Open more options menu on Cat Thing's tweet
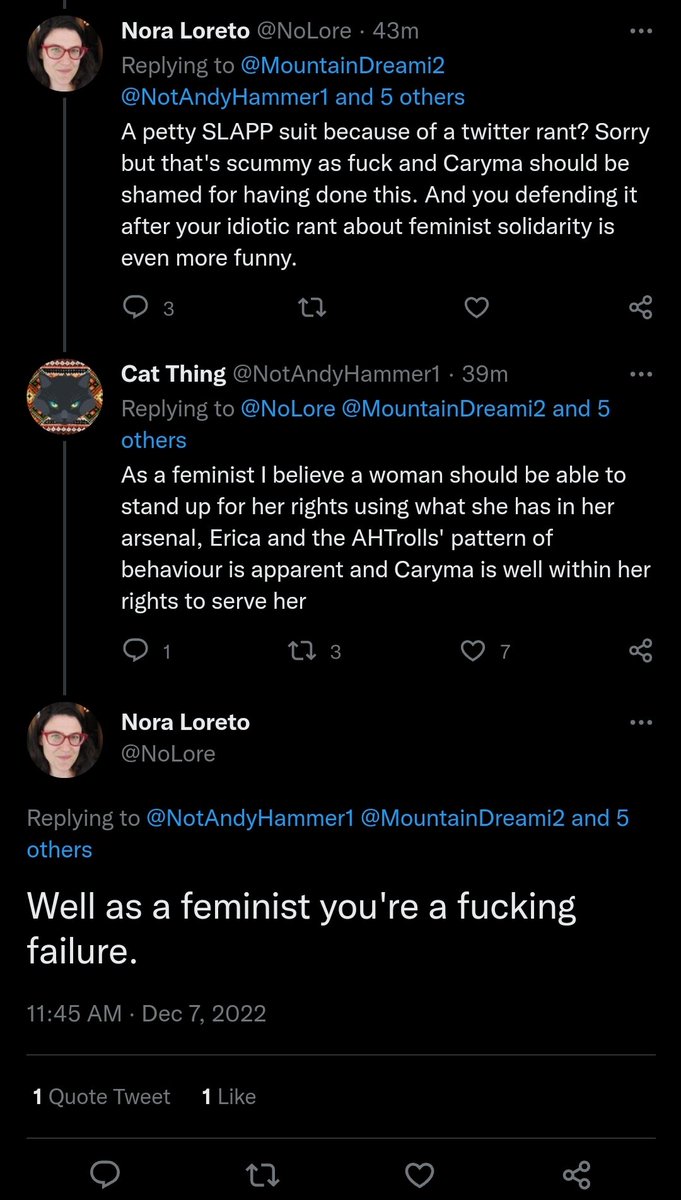The image size is (681, 1200). [x=640, y=374]
